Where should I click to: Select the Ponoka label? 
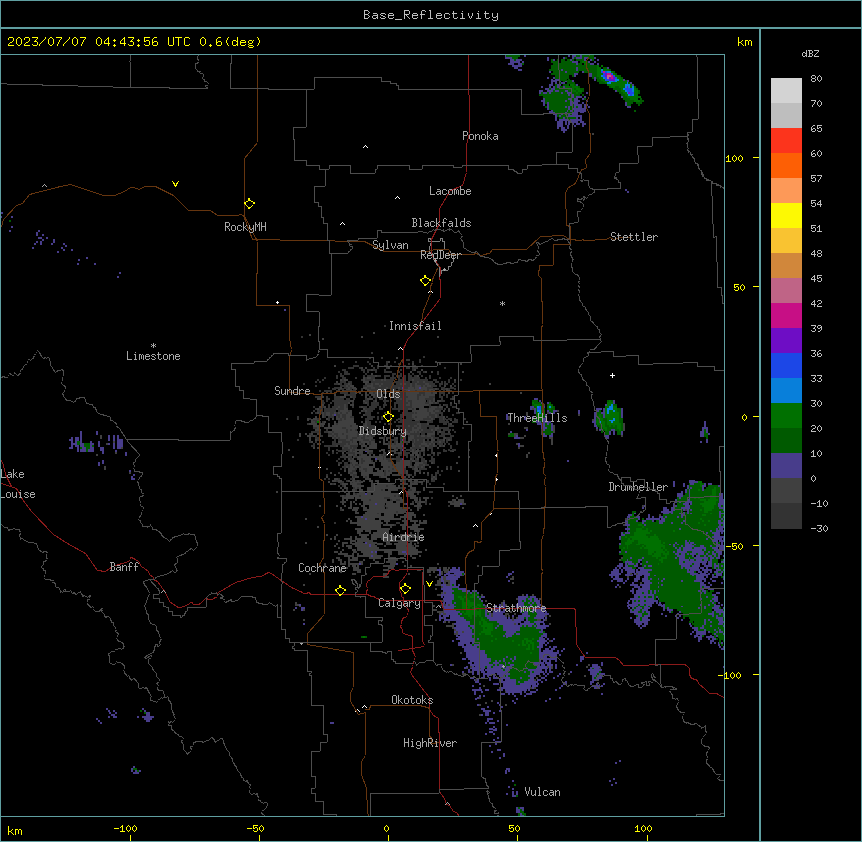point(480,136)
